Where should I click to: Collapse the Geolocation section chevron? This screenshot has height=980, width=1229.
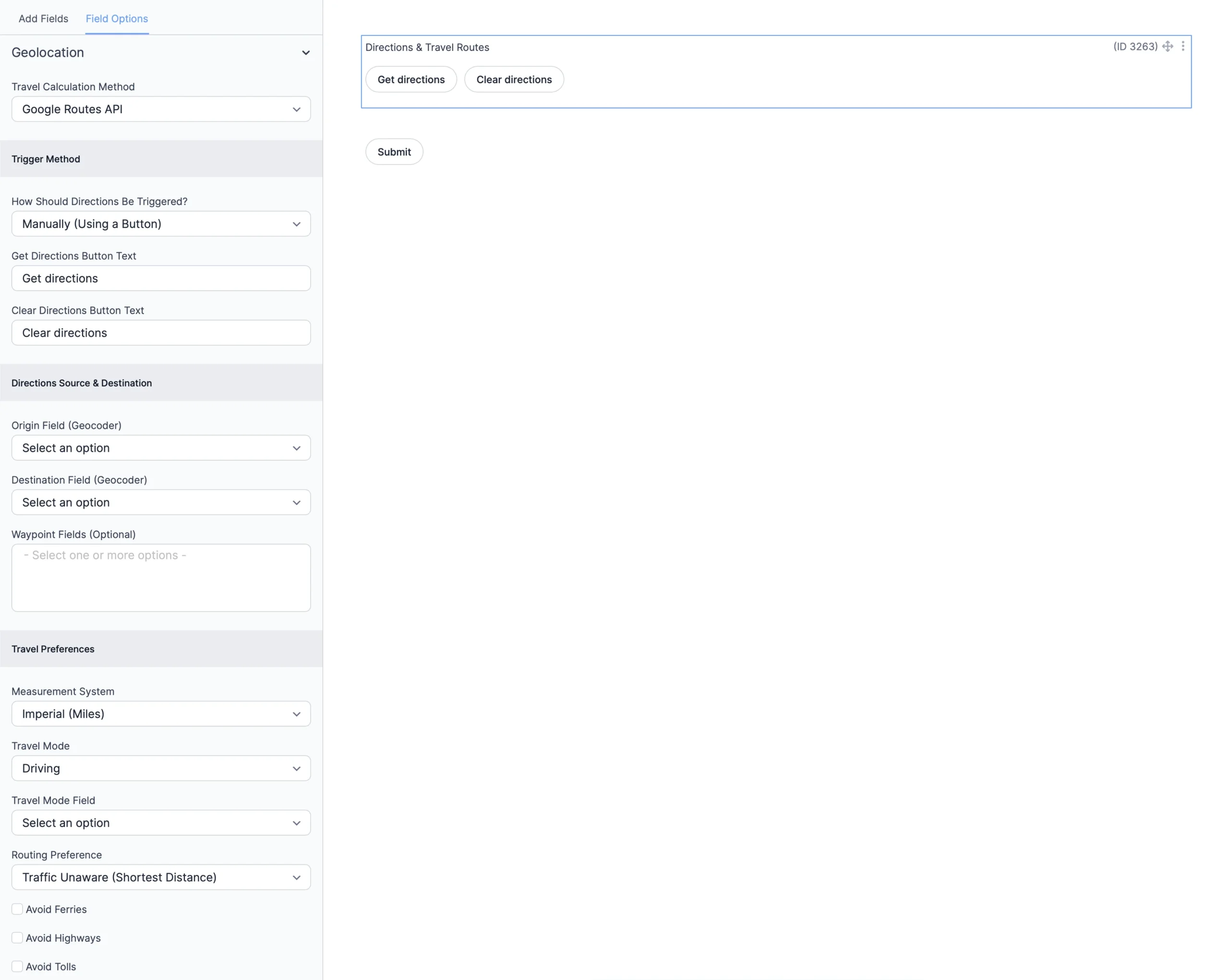[x=305, y=52]
